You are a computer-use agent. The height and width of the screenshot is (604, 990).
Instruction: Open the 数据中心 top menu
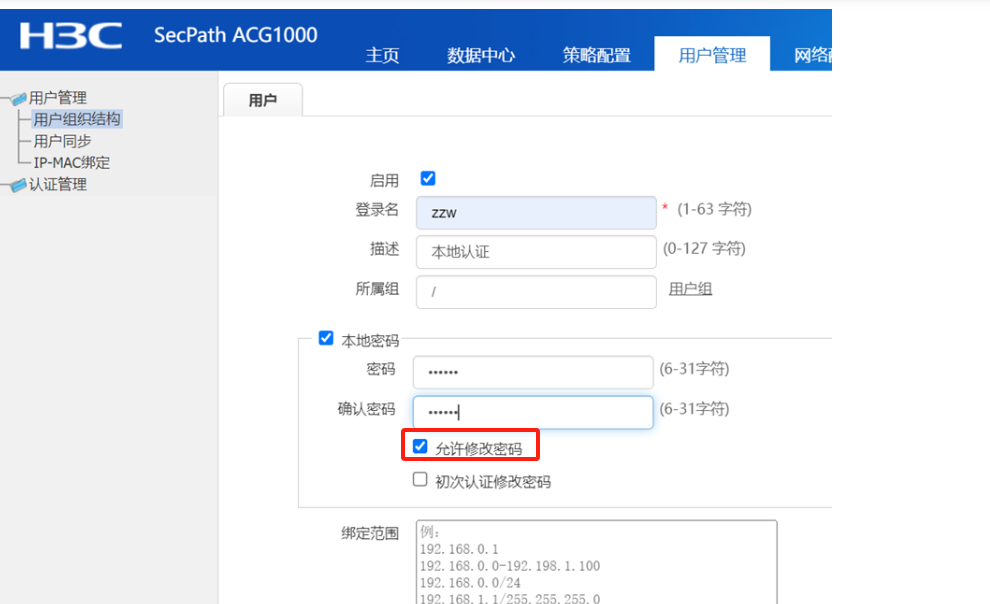tap(481, 56)
